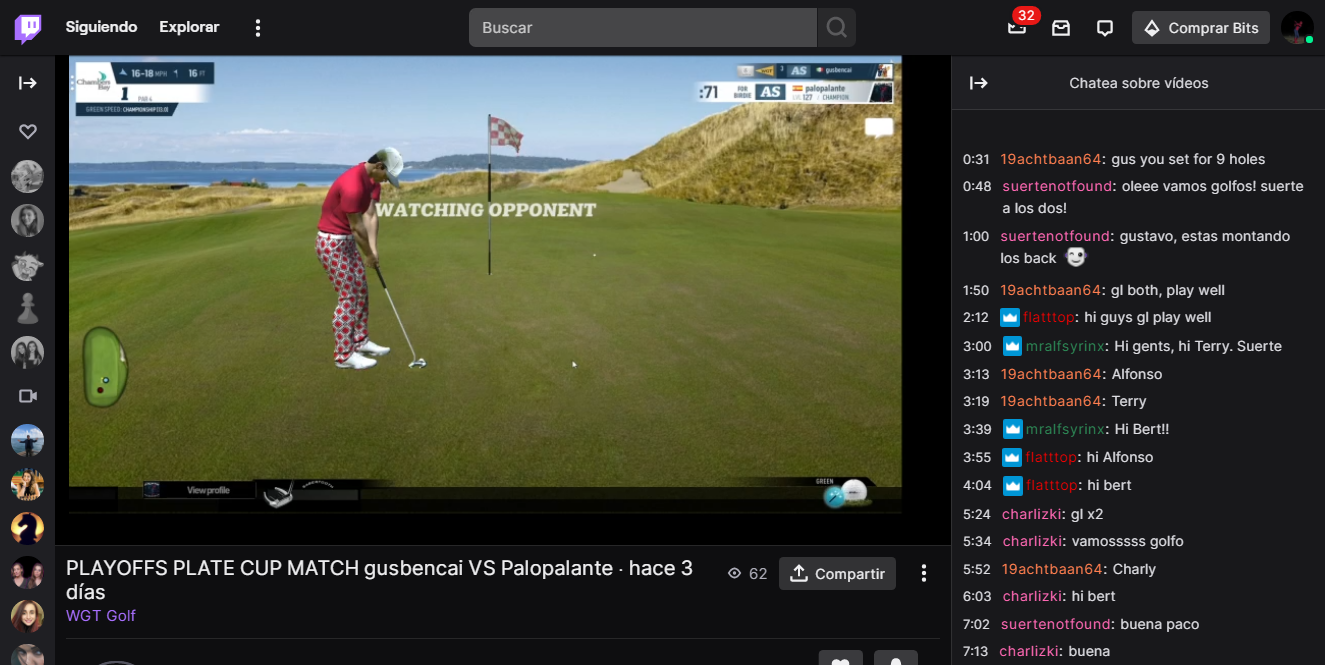
Task: Click the Compartir share button
Action: [837, 574]
